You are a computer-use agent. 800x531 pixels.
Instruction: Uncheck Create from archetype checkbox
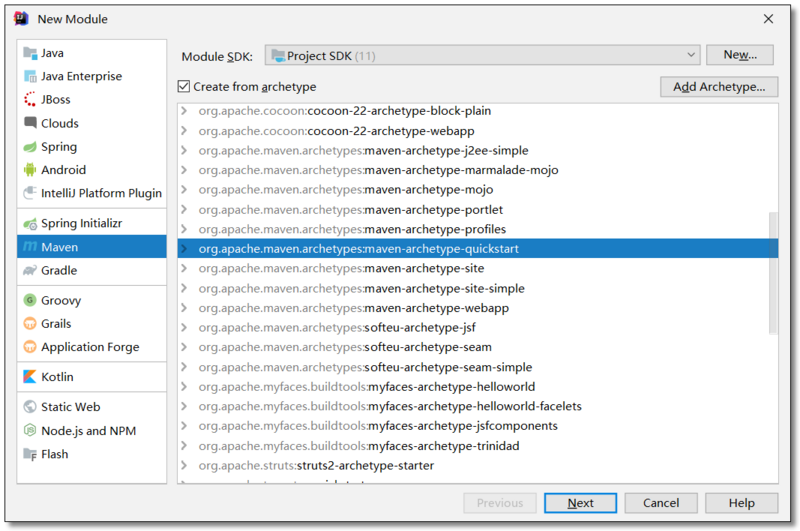pos(183,87)
